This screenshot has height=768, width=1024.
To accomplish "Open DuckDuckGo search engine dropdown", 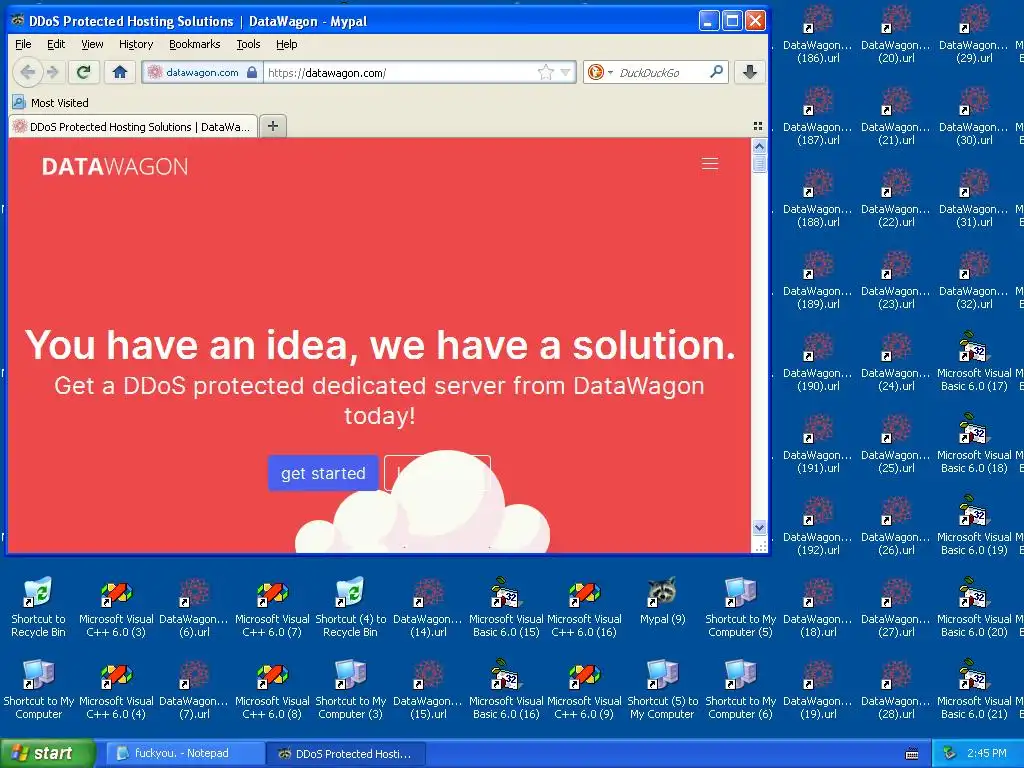I will click(x=600, y=72).
